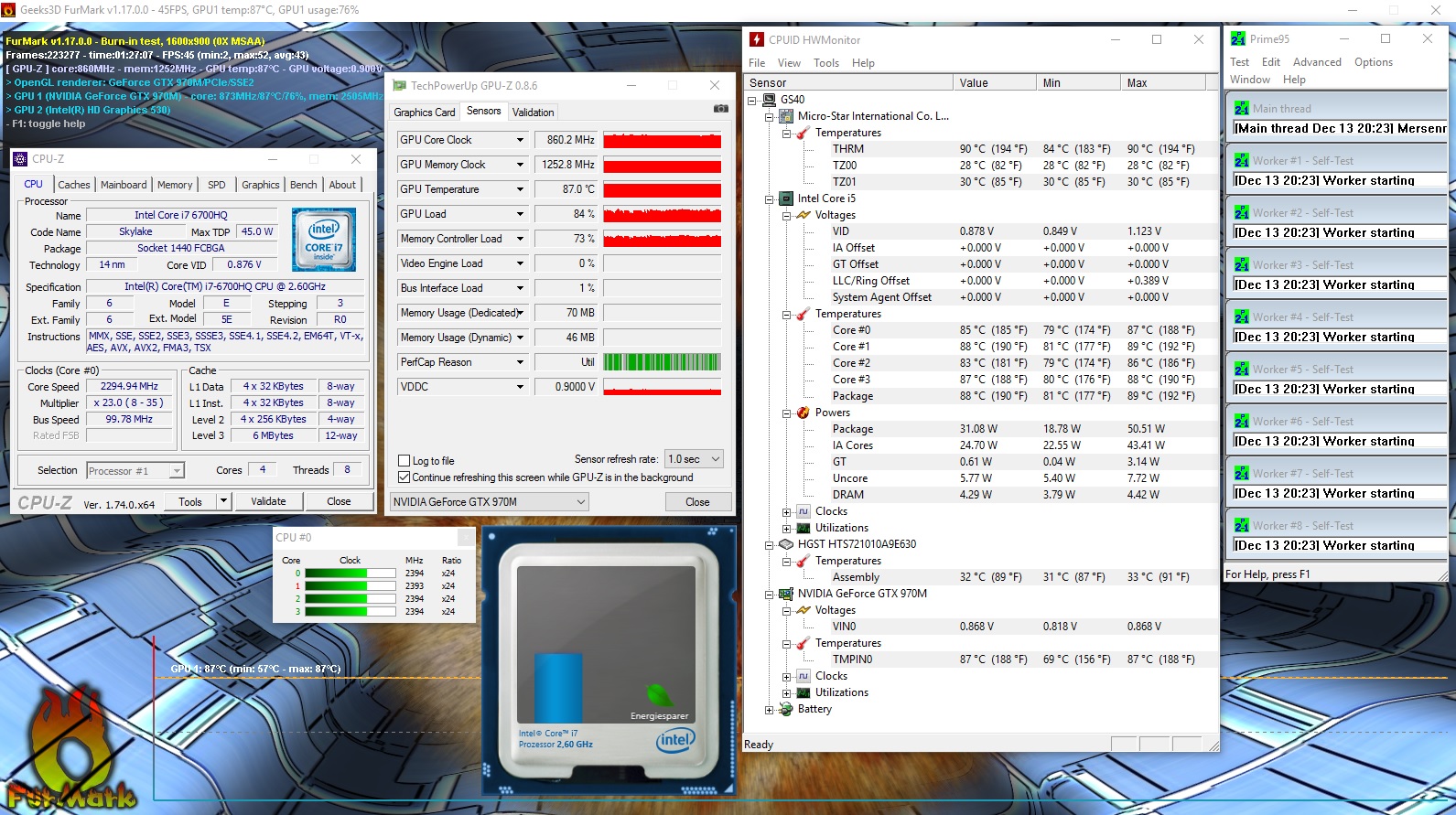This screenshot has height=815, width=1456.
Task: Click the Battery icon in HWMonitor tree
Action: [785, 709]
